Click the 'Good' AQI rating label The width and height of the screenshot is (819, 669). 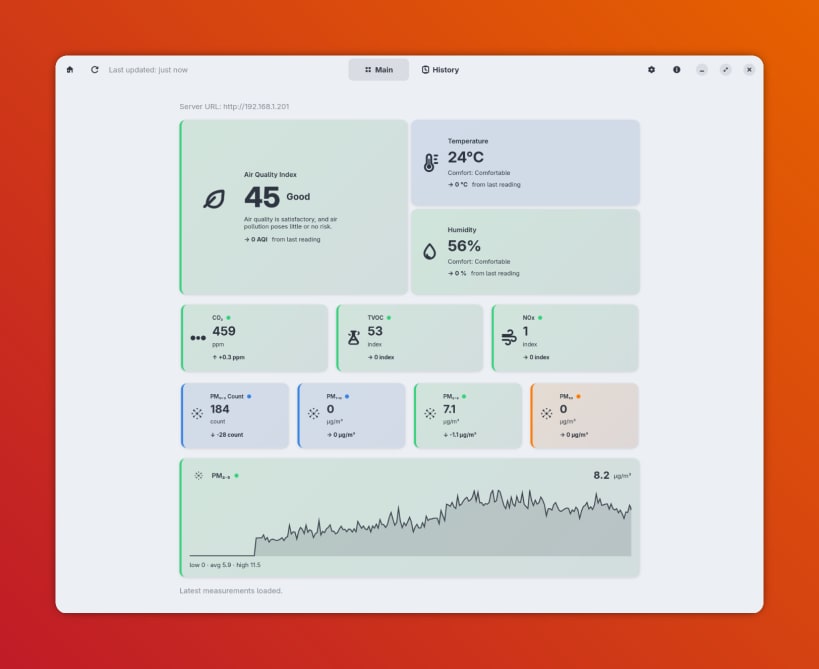(298, 197)
